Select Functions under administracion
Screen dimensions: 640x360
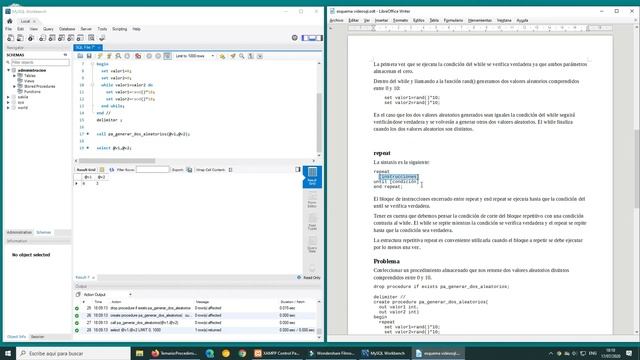click(32, 91)
